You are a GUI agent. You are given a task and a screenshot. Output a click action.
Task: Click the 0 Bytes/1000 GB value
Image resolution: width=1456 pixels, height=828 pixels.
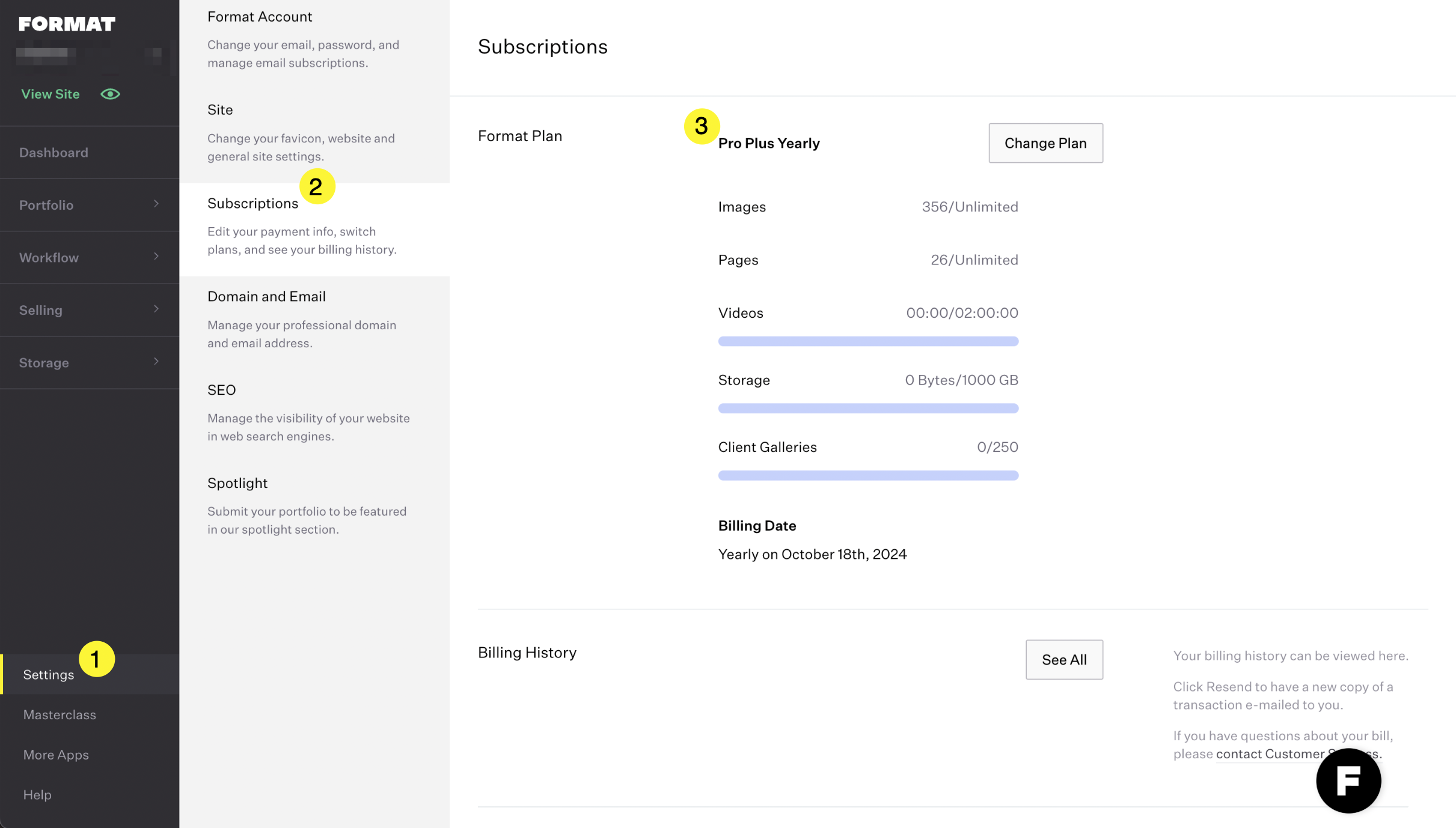click(961, 380)
